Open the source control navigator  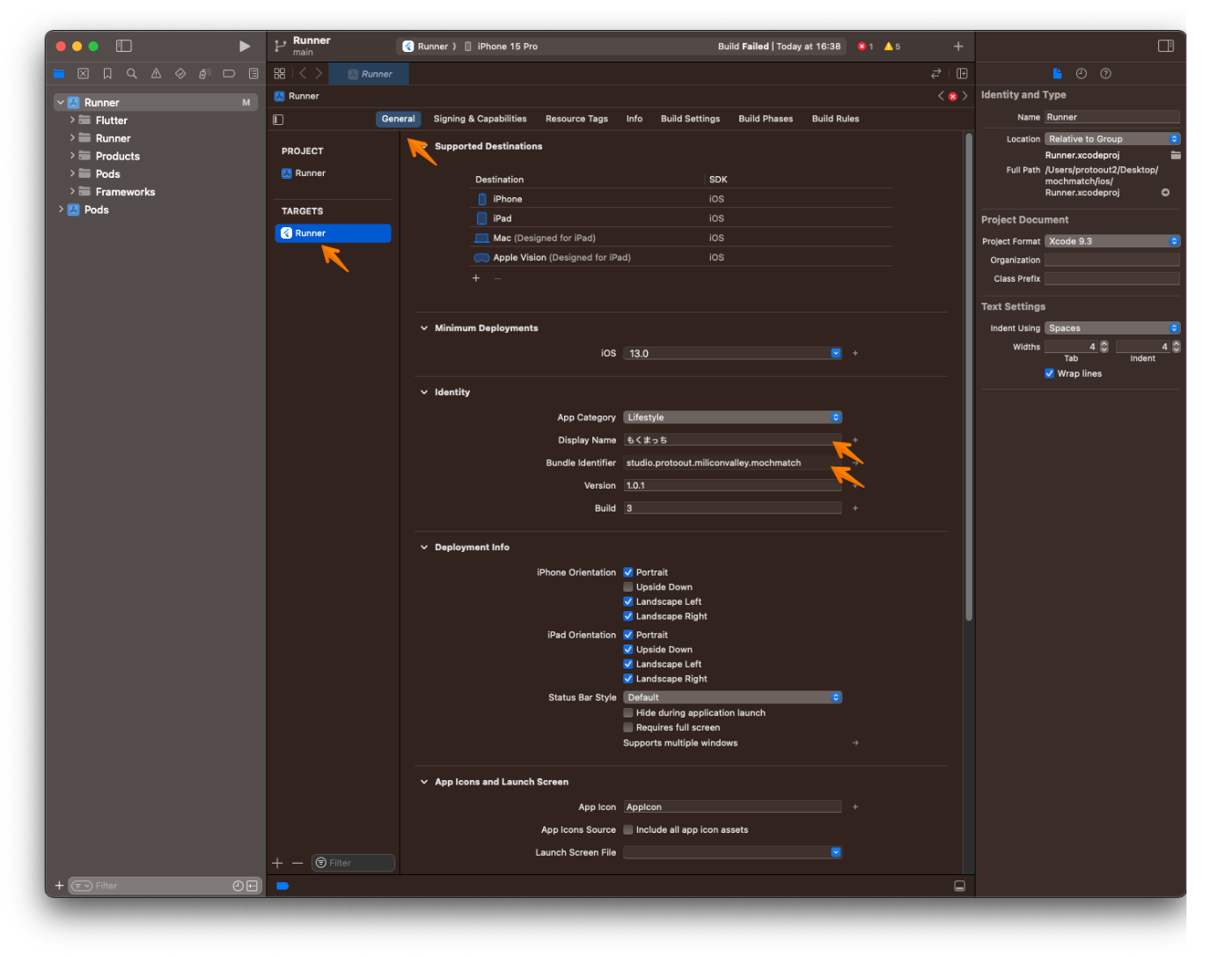[83, 74]
